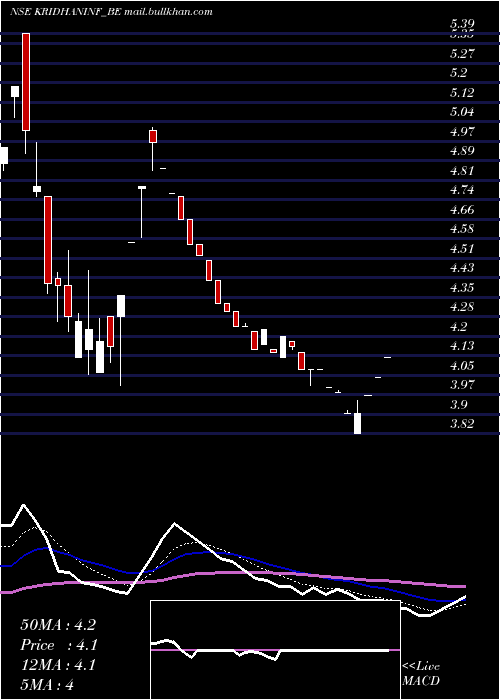Click the <<Live MACD label

(421, 674)
